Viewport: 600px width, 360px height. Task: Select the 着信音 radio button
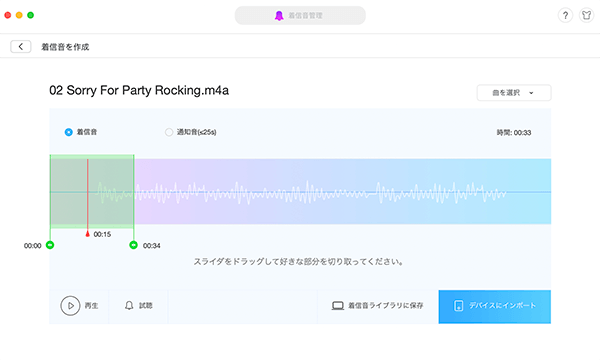click(x=68, y=132)
